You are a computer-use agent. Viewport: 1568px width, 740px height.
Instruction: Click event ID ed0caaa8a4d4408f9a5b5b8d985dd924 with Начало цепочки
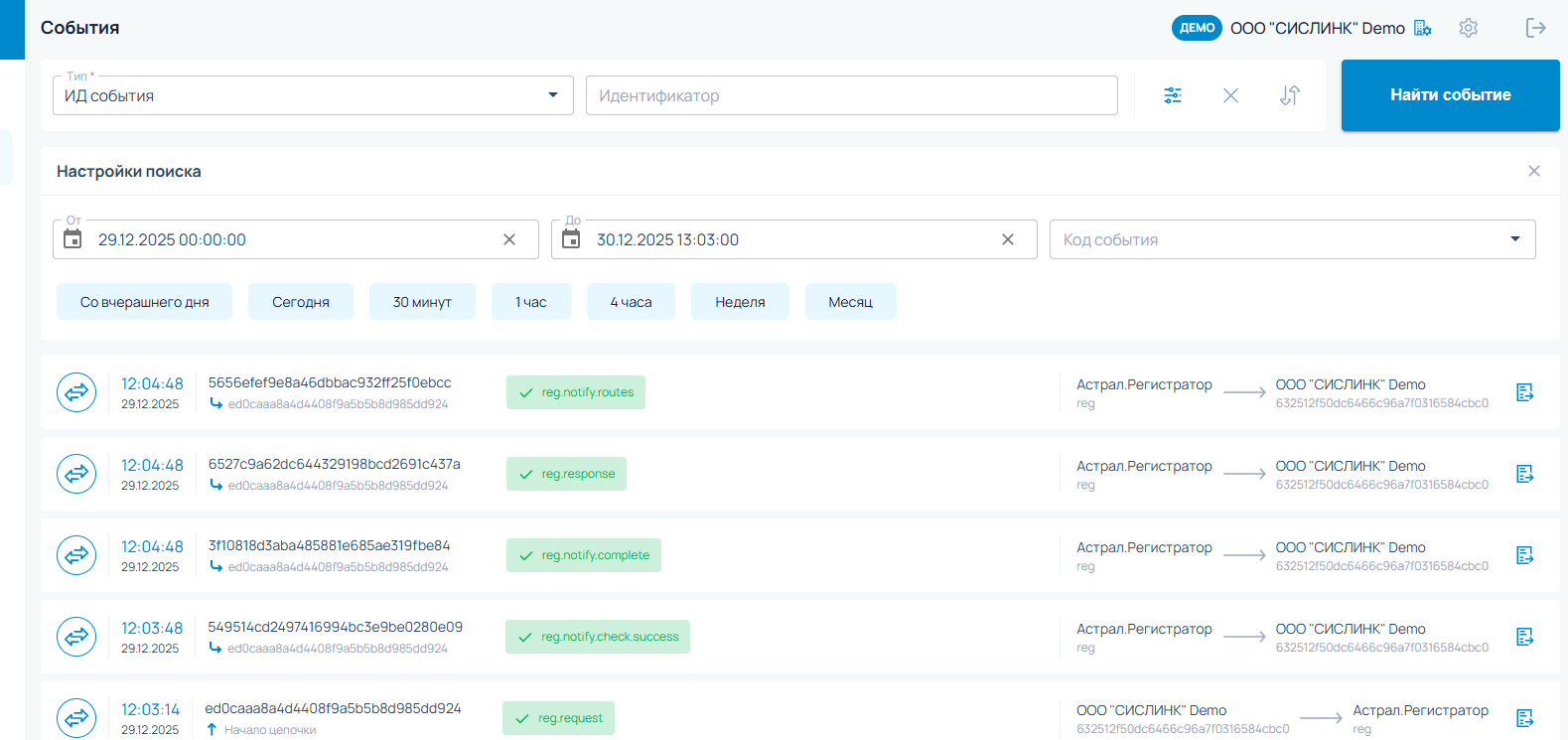[x=333, y=708]
